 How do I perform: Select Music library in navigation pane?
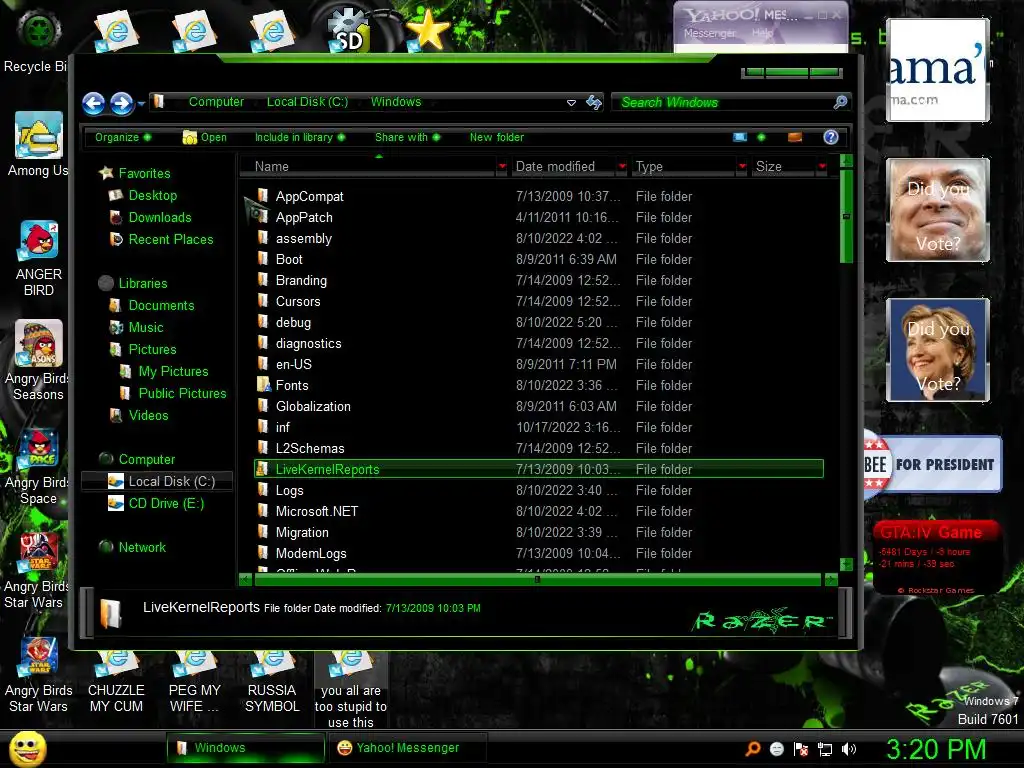[x=145, y=328]
